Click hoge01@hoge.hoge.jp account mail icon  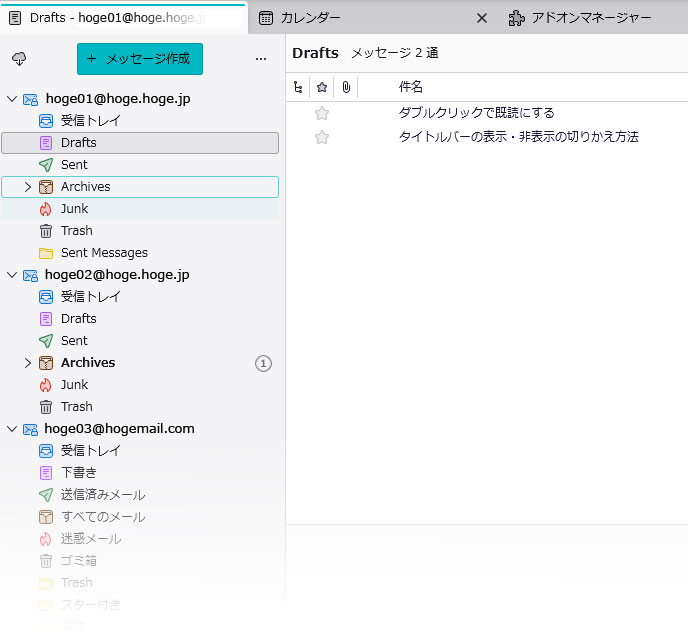(x=30, y=100)
